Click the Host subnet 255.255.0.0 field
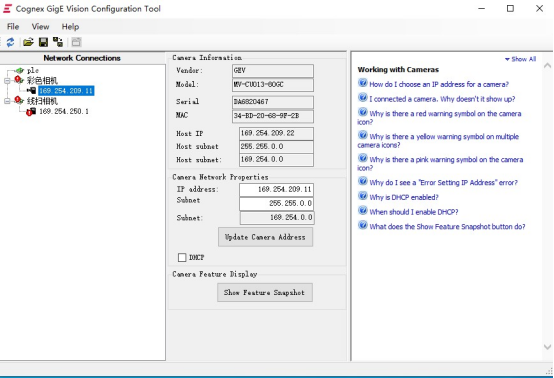This screenshot has width=554, height=378. (276, 147)
